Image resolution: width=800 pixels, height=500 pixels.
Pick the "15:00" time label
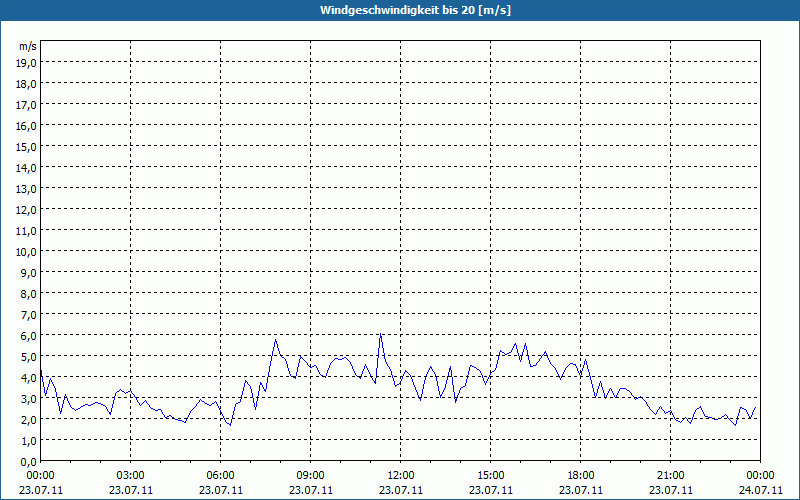click(491, 476)
